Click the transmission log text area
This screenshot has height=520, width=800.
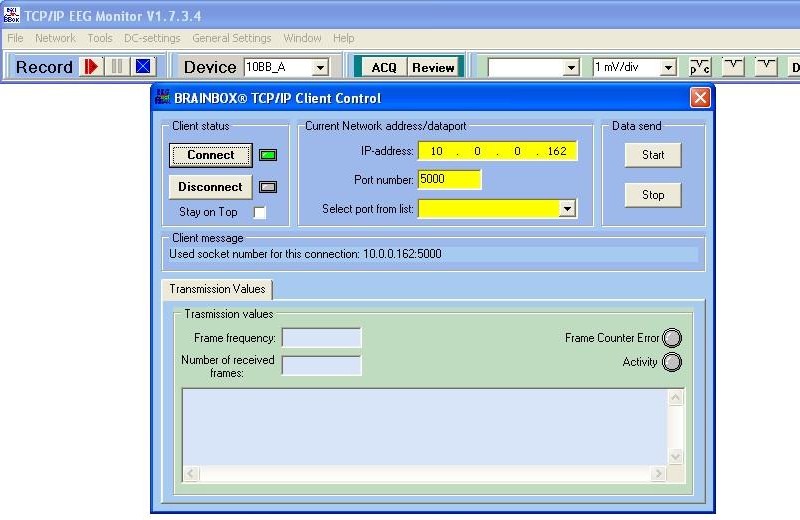pyautogui.click(x=425, y=427)
